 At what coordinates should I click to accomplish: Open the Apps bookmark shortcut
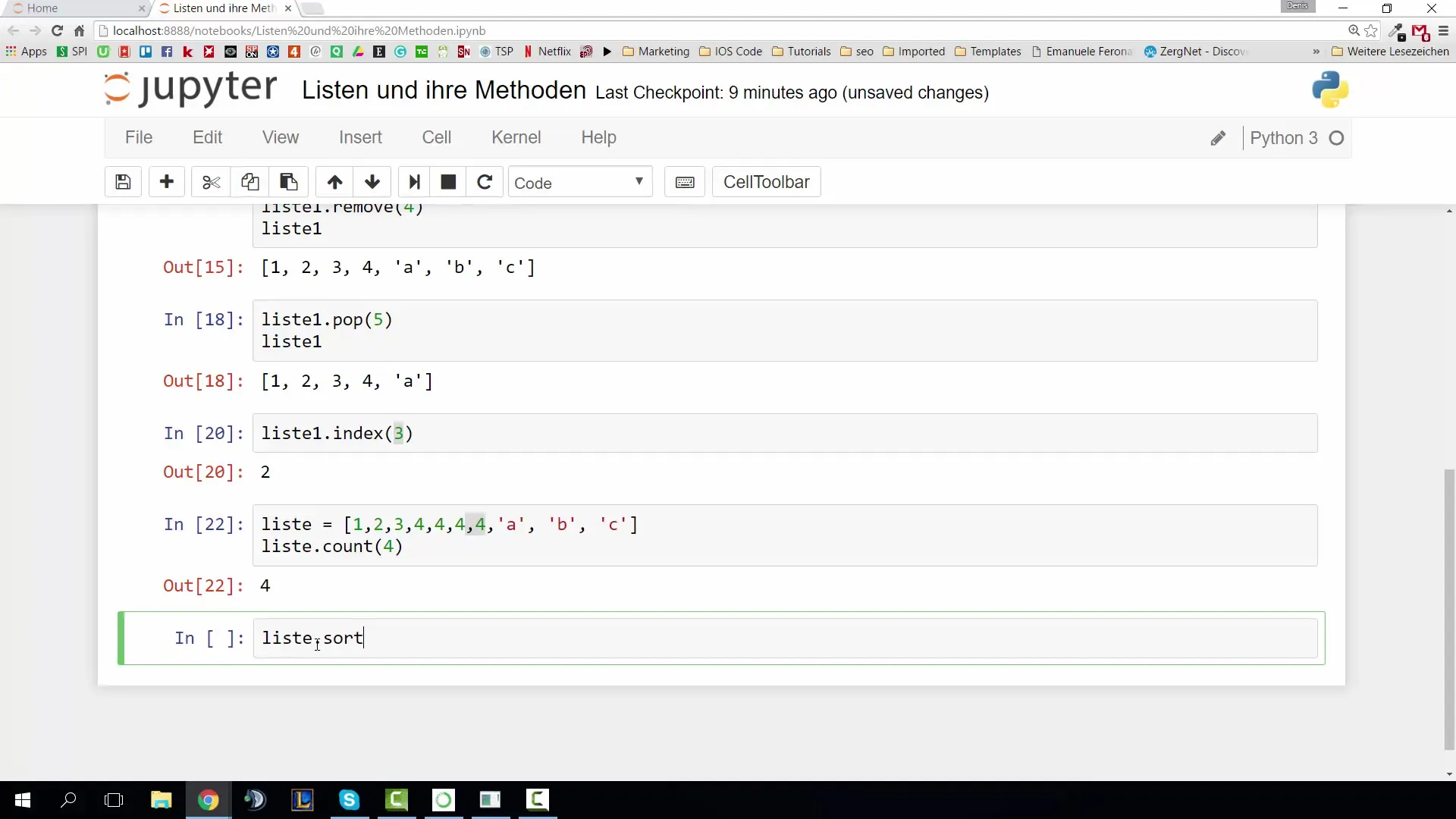pyautogui.click(x=27, y=52)
